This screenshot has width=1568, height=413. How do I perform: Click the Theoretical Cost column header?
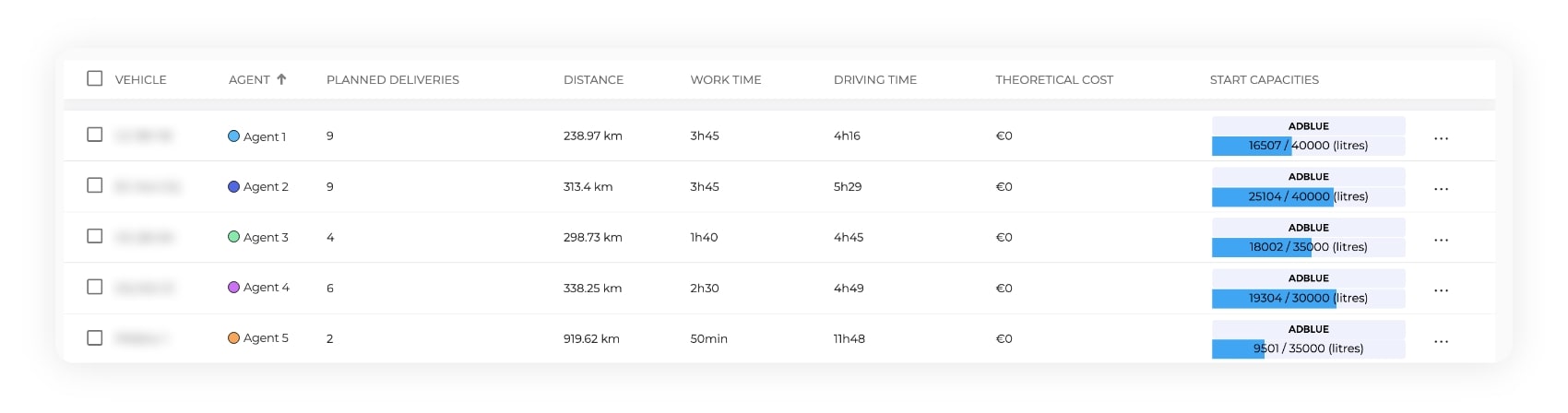pyautogui.click(x=1053, y=80)
